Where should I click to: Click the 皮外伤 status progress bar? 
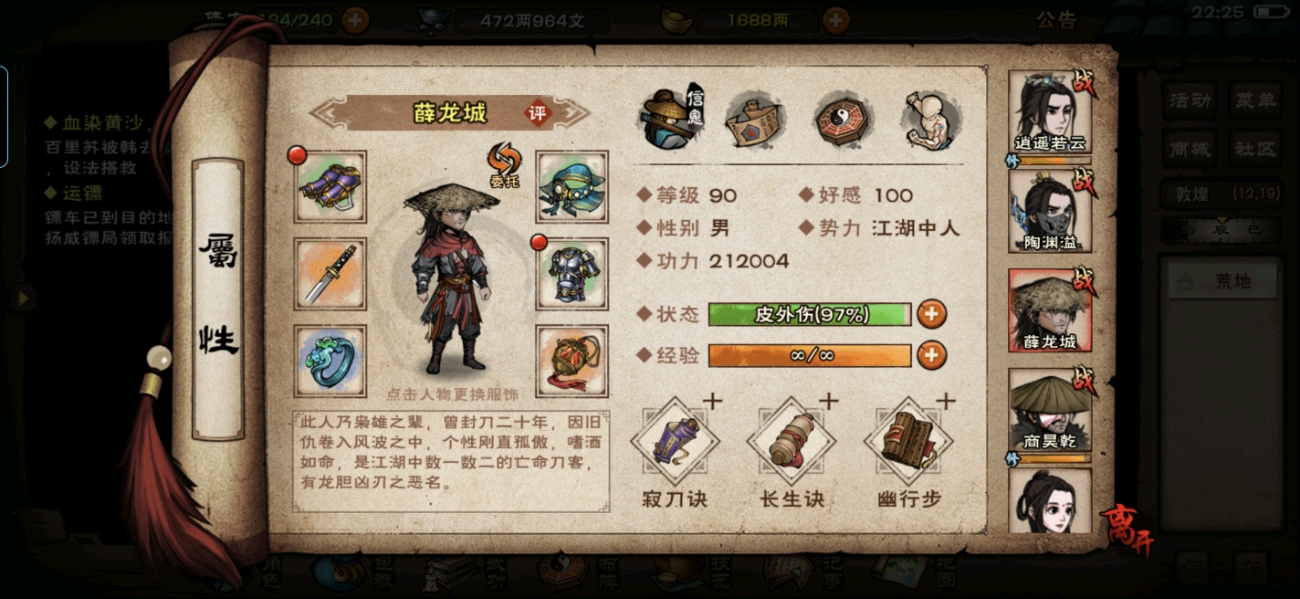(810, 314)
